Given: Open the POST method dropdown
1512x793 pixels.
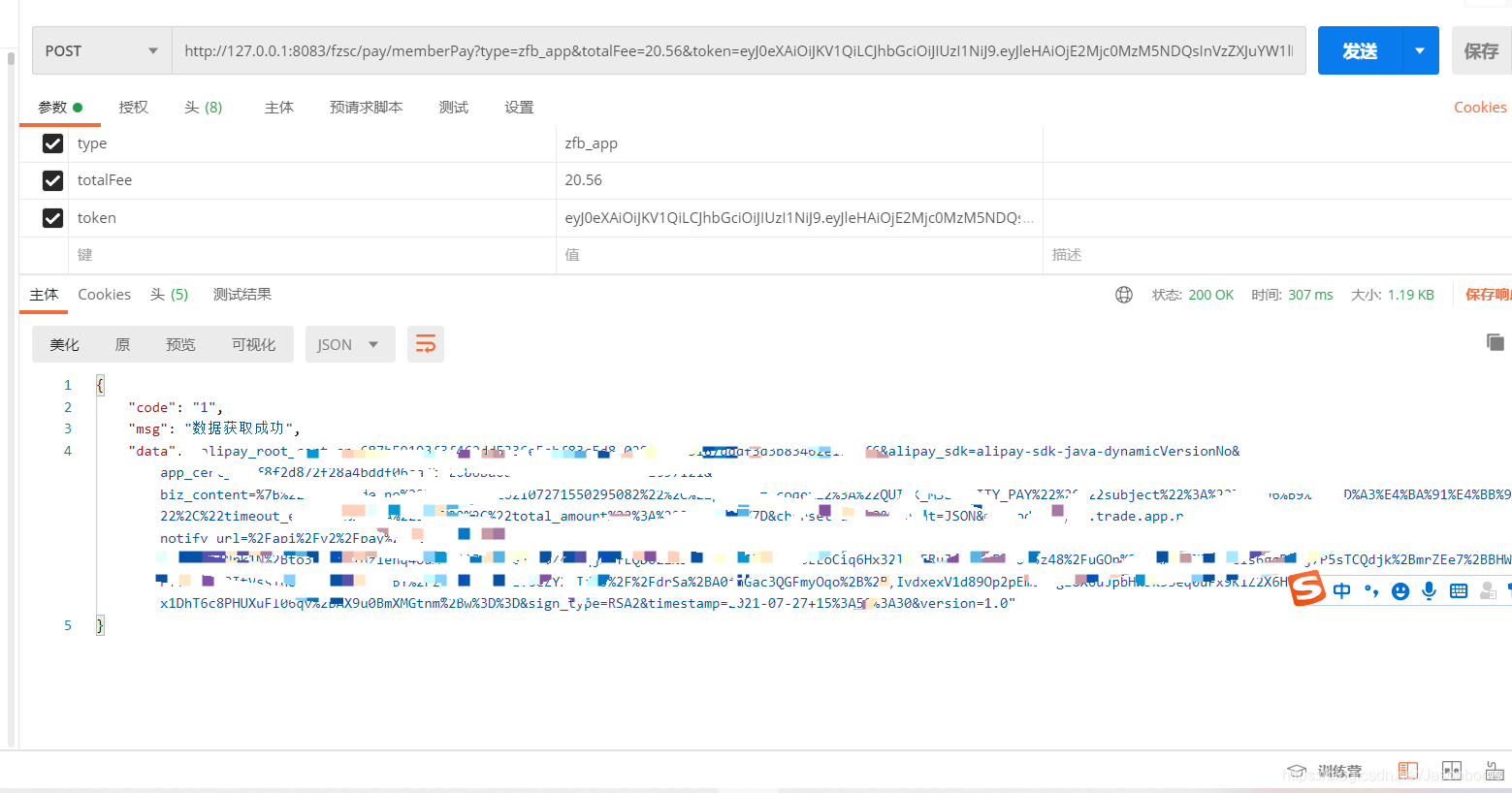Looking at the screenshot, I should point(102,50).
